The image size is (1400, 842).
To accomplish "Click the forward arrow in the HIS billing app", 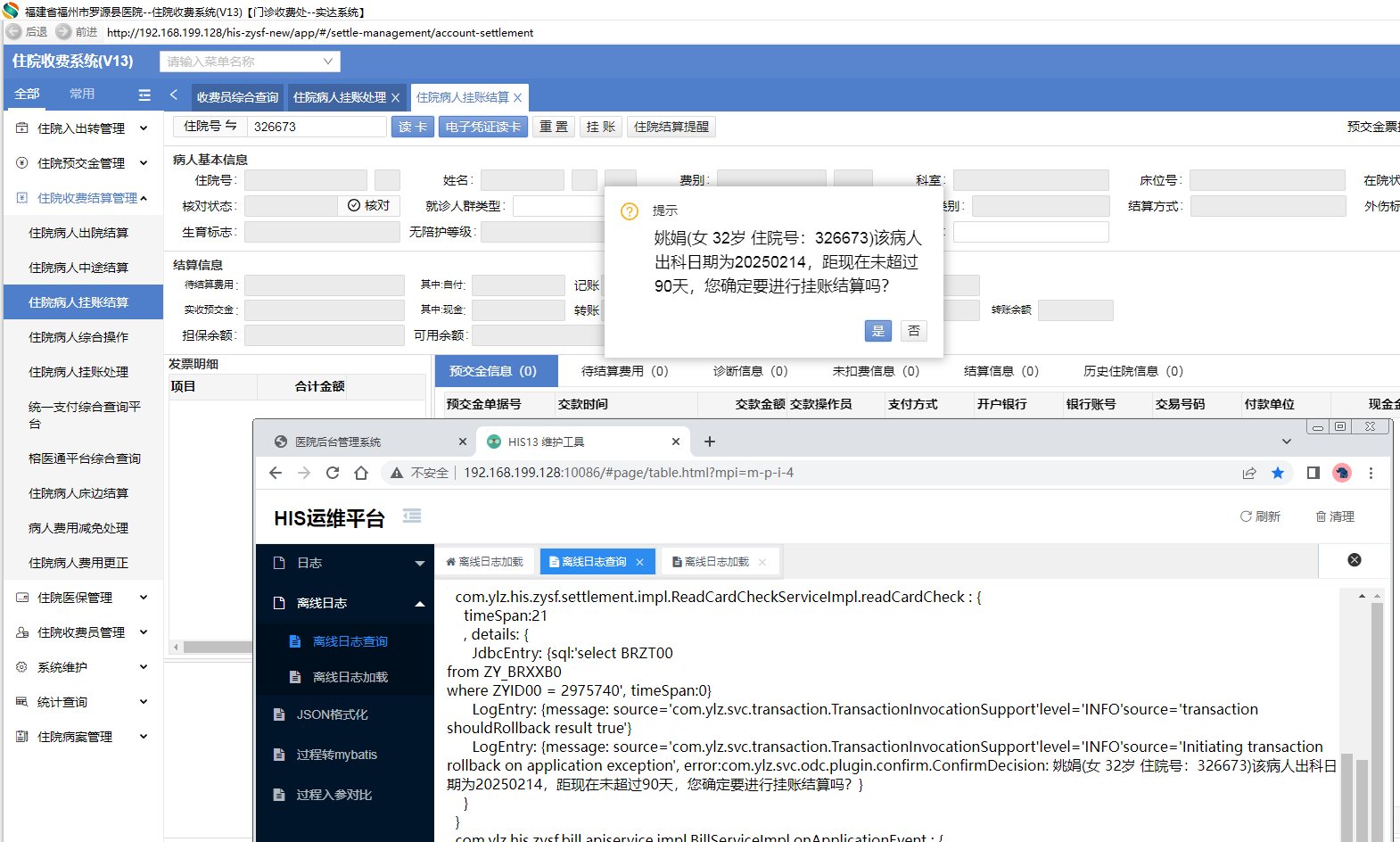I will pos(63,32).
